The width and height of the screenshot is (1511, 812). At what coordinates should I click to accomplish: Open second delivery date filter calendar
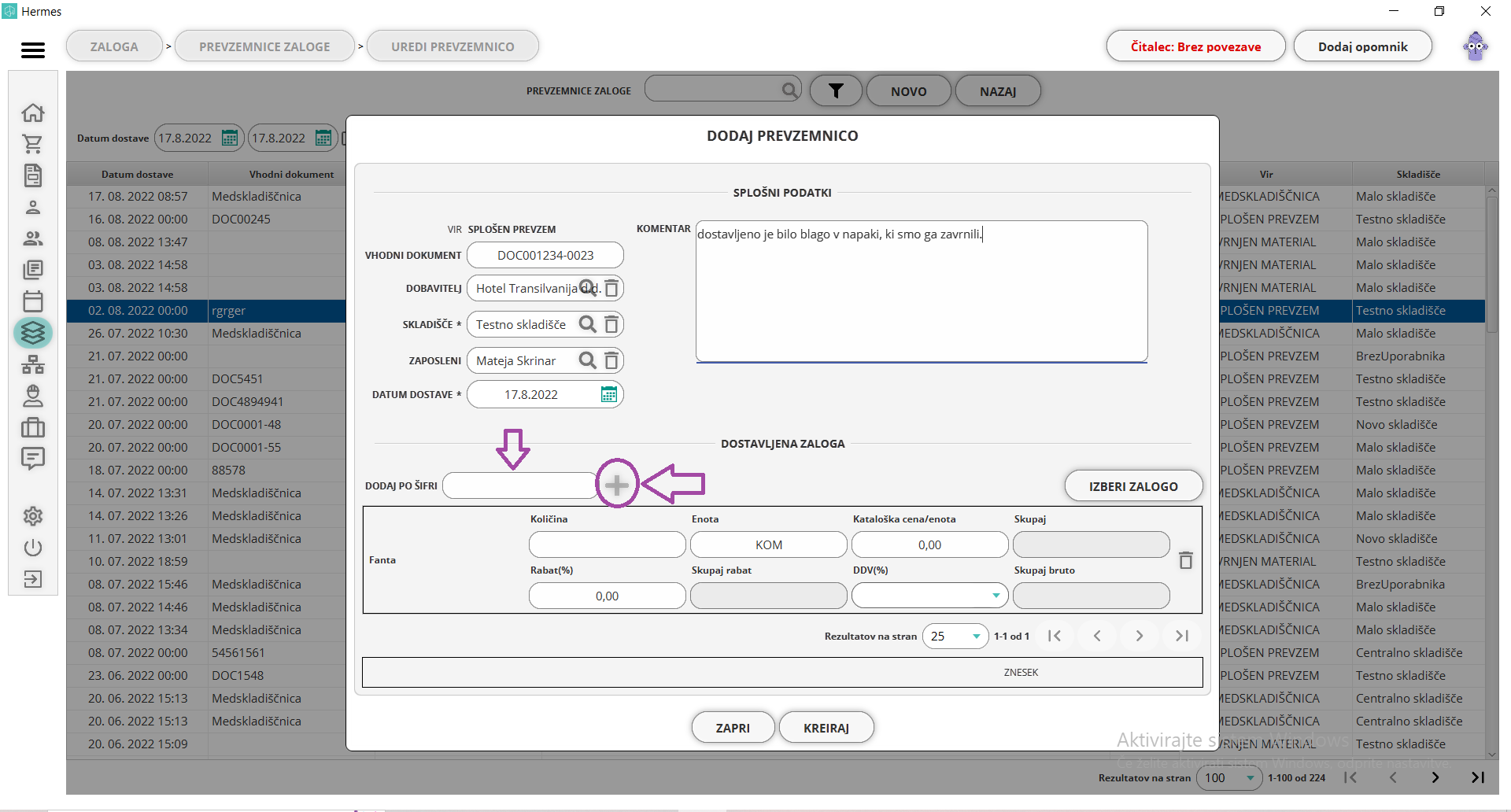(x=323, y=138)
